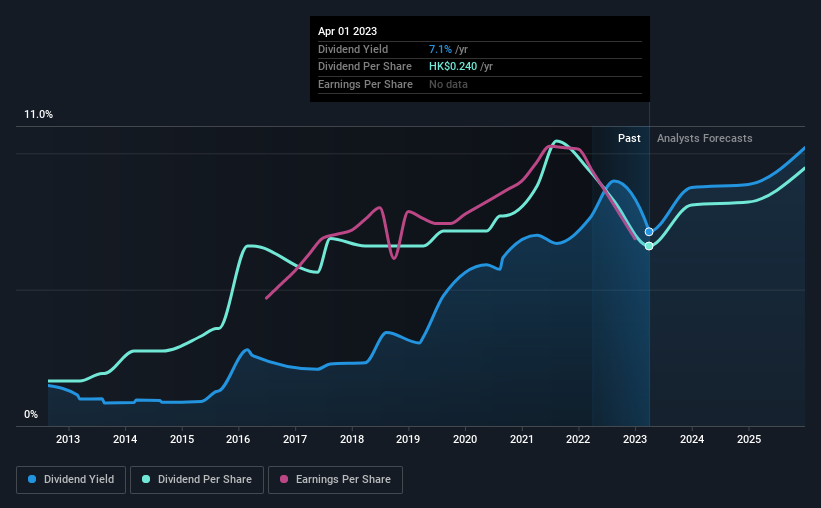Toggle the Dividend Per Share legend button
The width and height of the screenshot is (821, 508).
click(x=197, y=480)
